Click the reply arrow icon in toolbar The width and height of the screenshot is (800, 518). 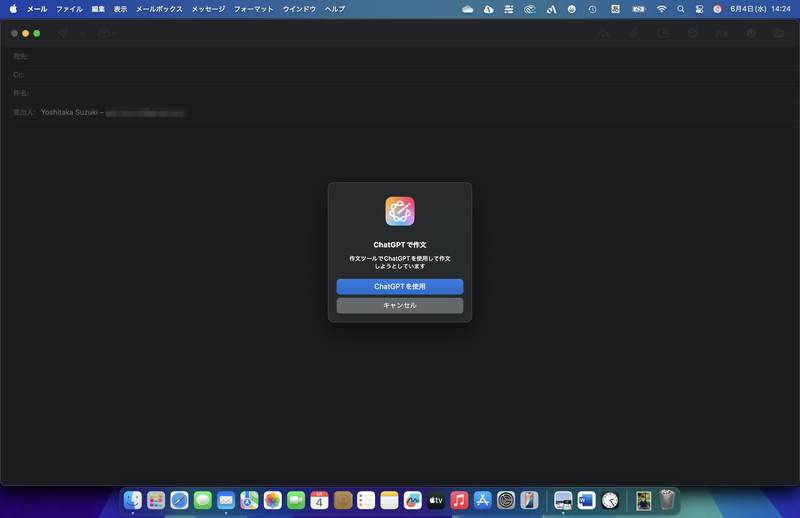604,33
